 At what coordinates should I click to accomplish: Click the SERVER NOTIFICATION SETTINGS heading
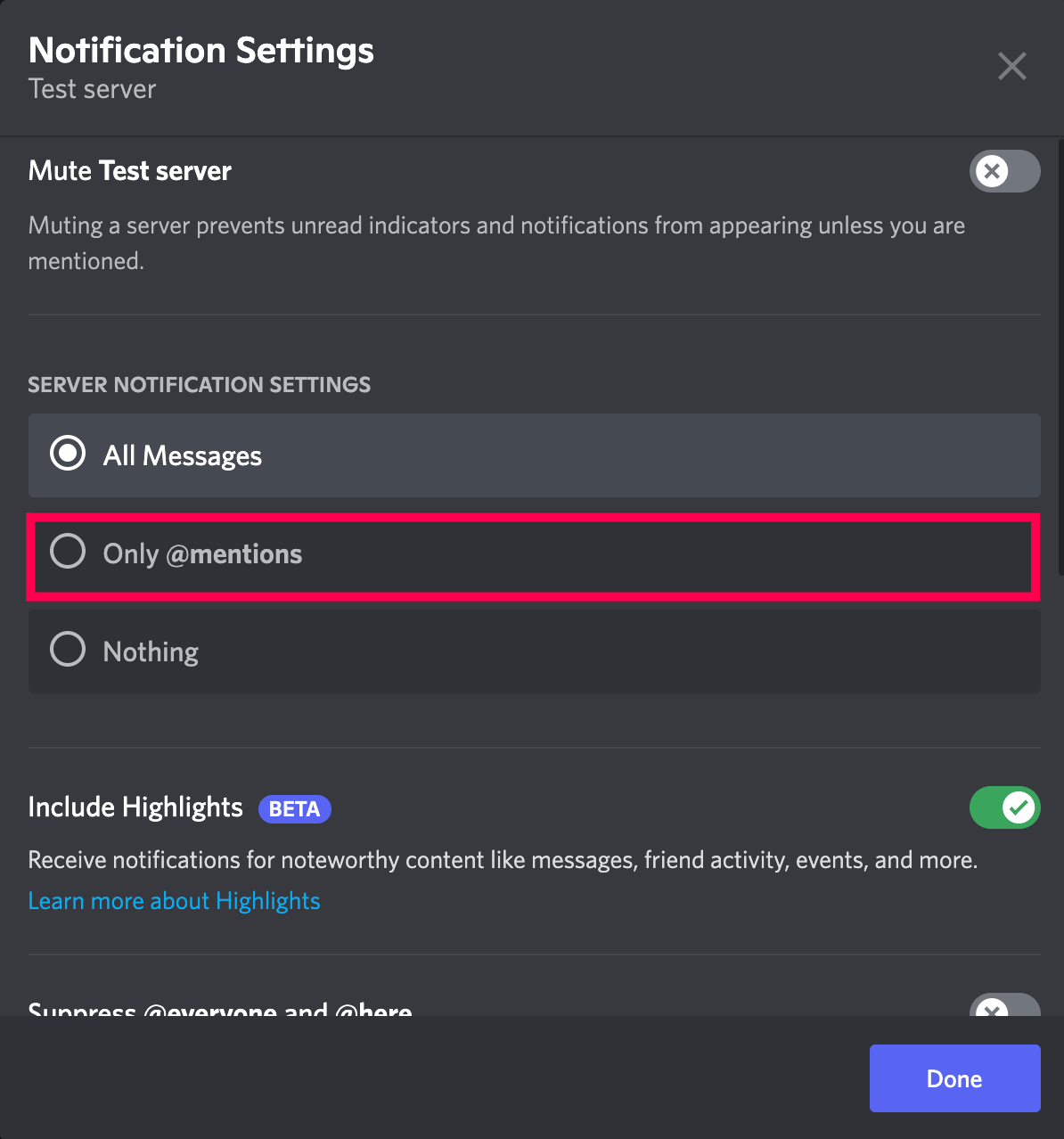200,384
